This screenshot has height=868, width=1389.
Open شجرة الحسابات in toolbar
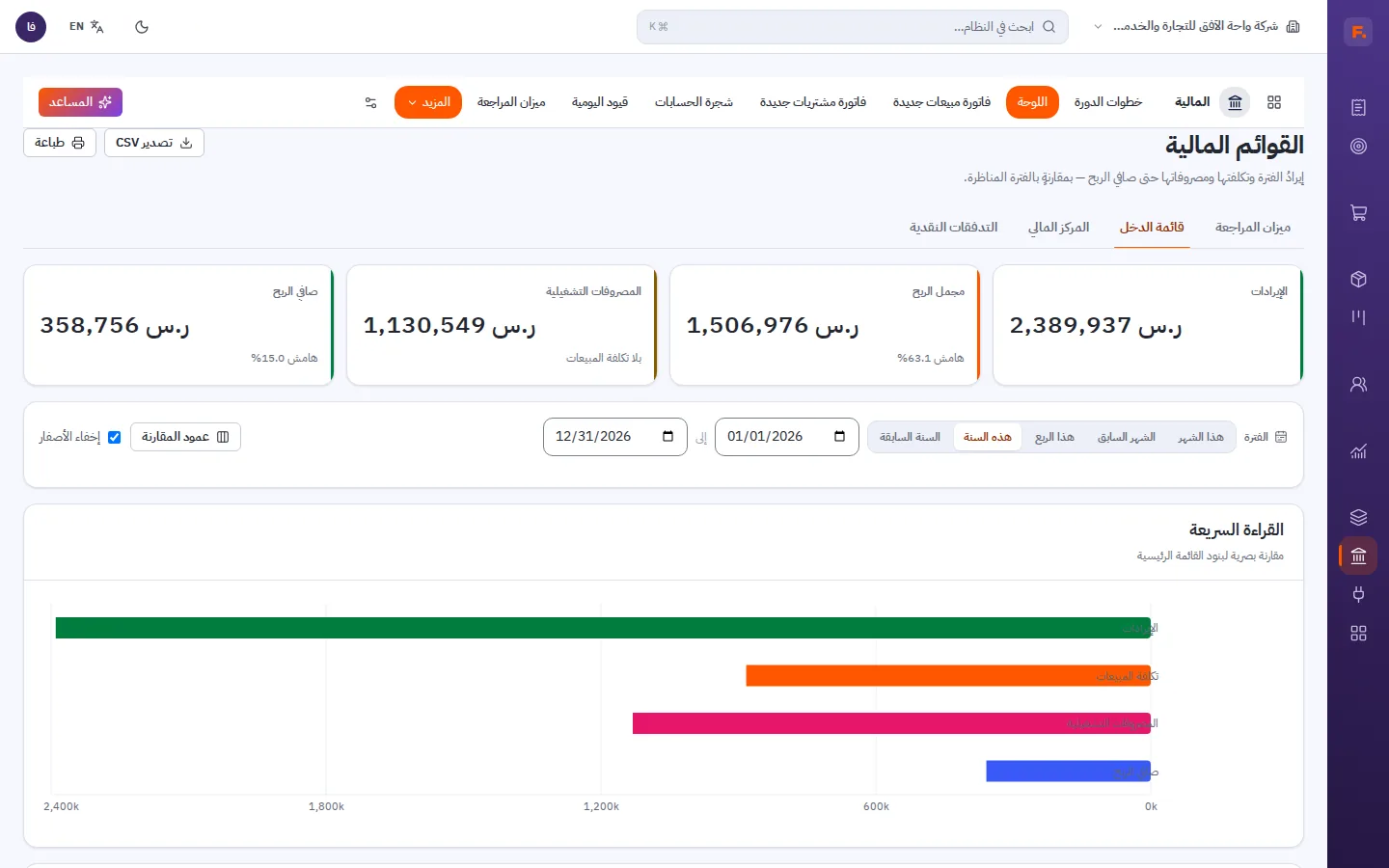(694, 102)
